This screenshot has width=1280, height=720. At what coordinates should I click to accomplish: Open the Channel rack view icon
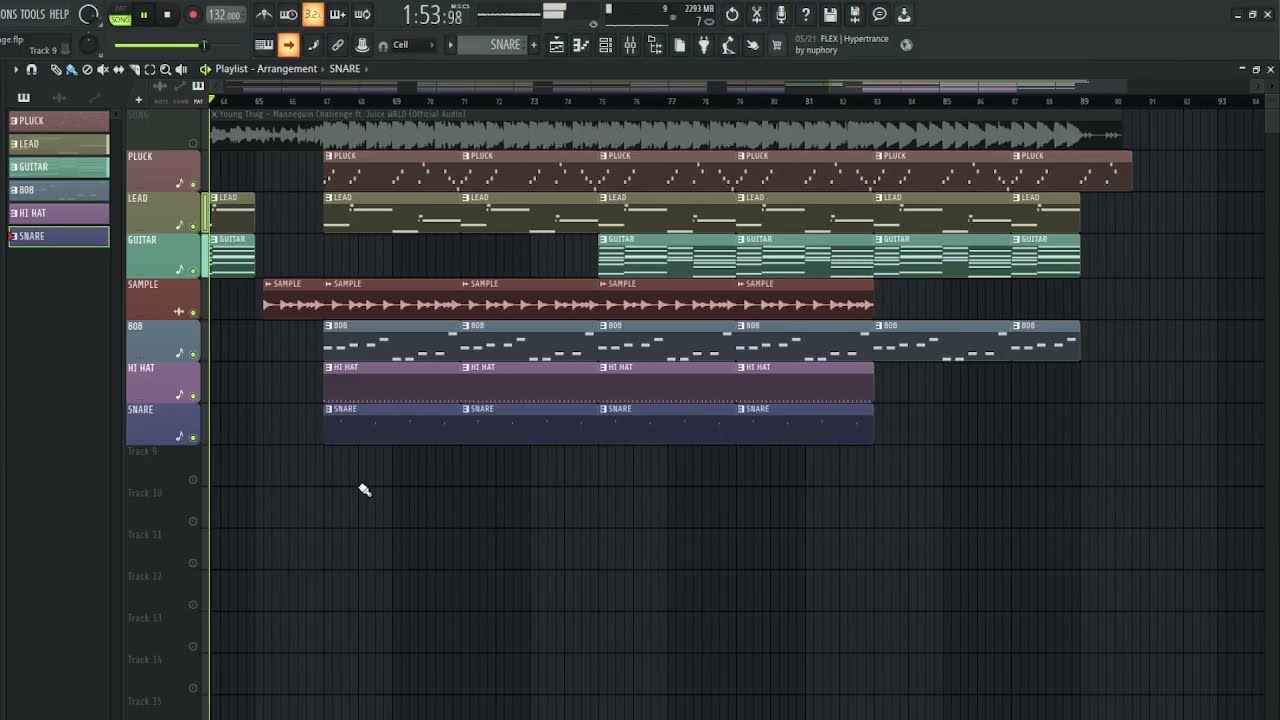tap(606, 45)
